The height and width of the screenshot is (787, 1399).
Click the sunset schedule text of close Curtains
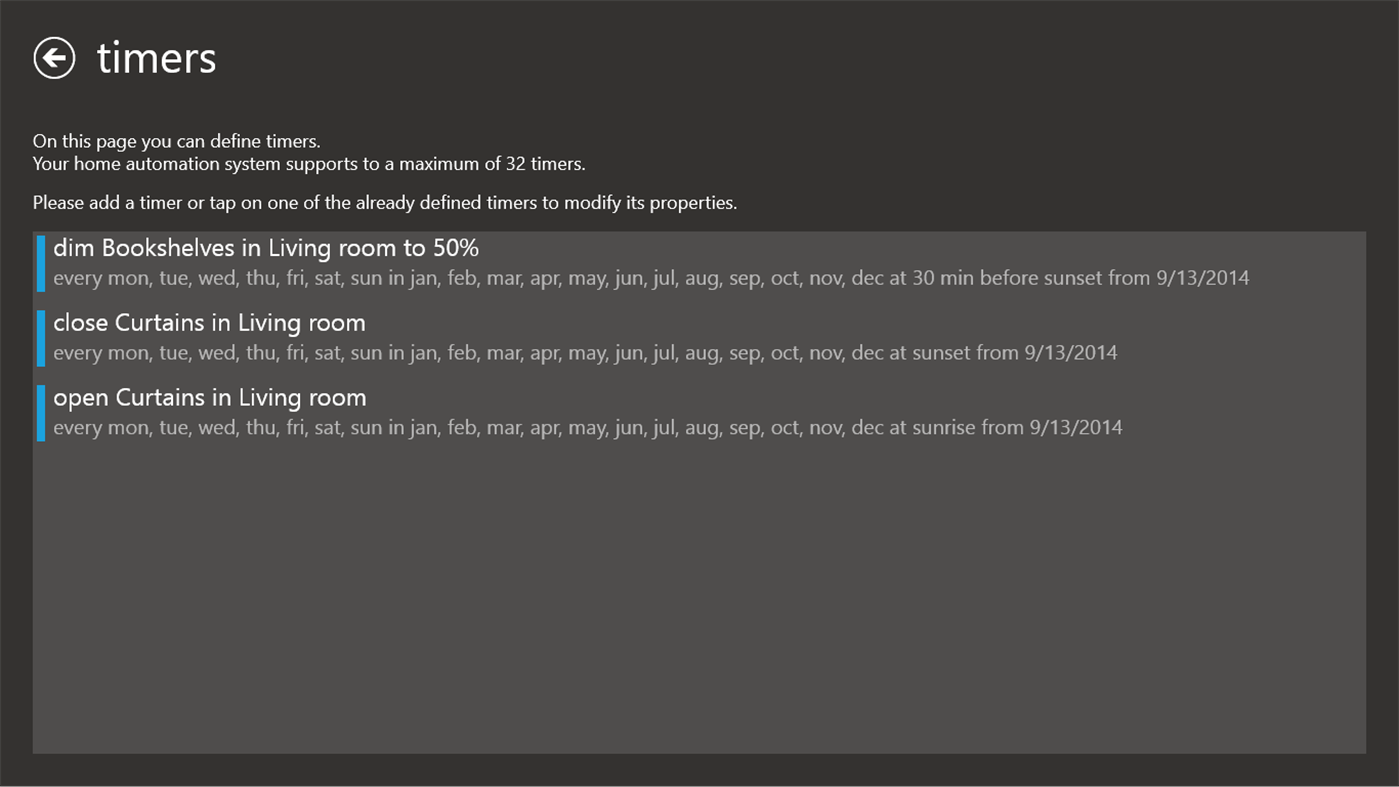point(586,352)
